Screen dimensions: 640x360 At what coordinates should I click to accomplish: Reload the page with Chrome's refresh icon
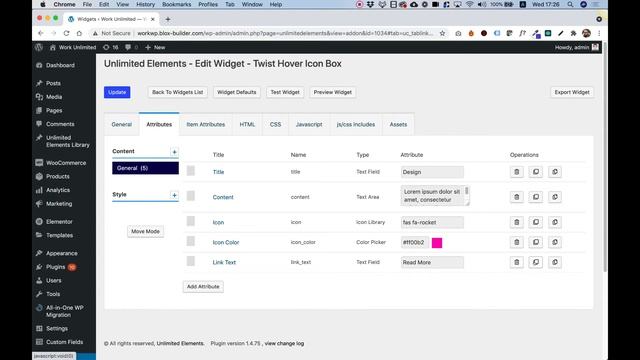(66, 33)
